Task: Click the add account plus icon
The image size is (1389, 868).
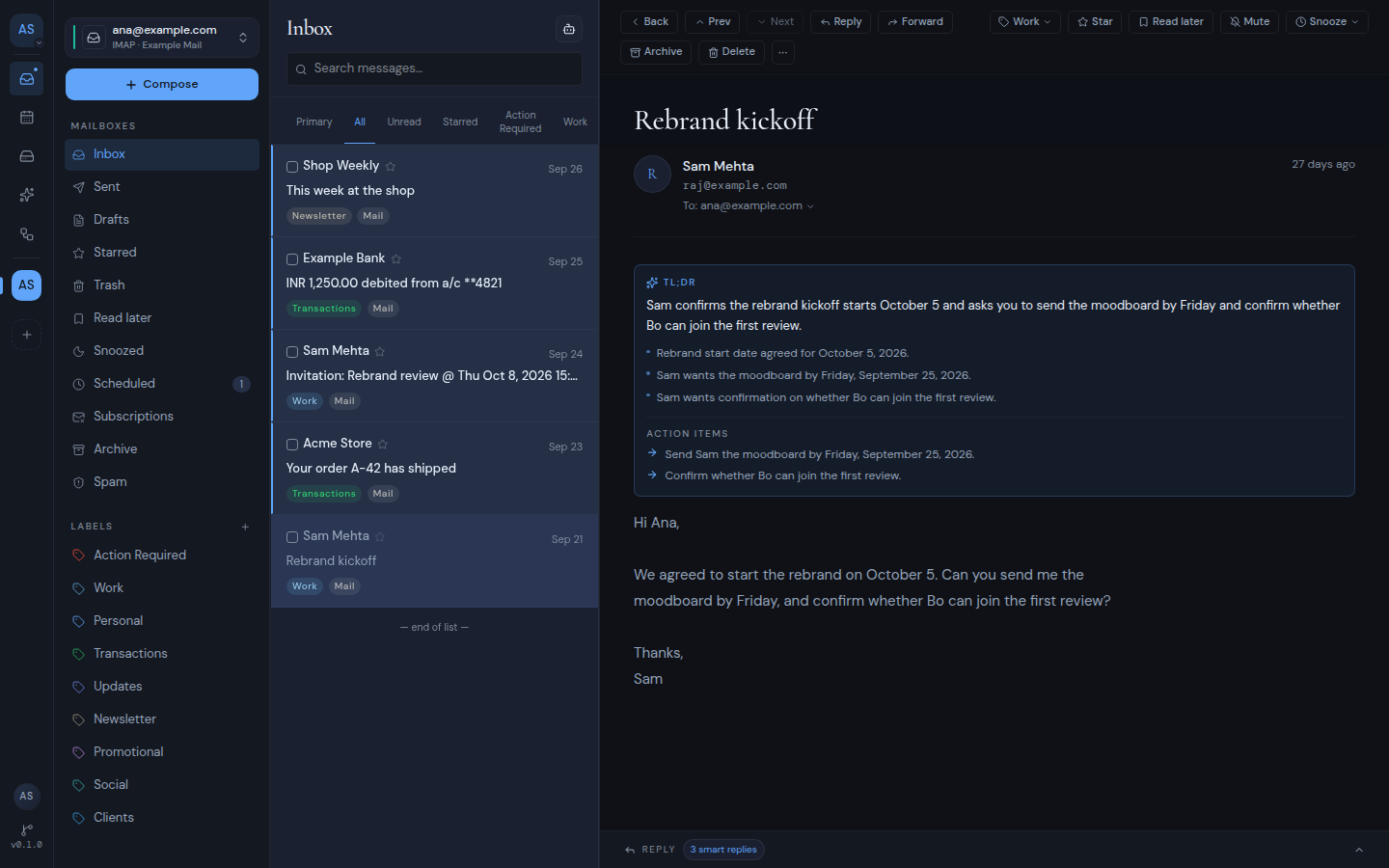Action: (x=27, y=335)
